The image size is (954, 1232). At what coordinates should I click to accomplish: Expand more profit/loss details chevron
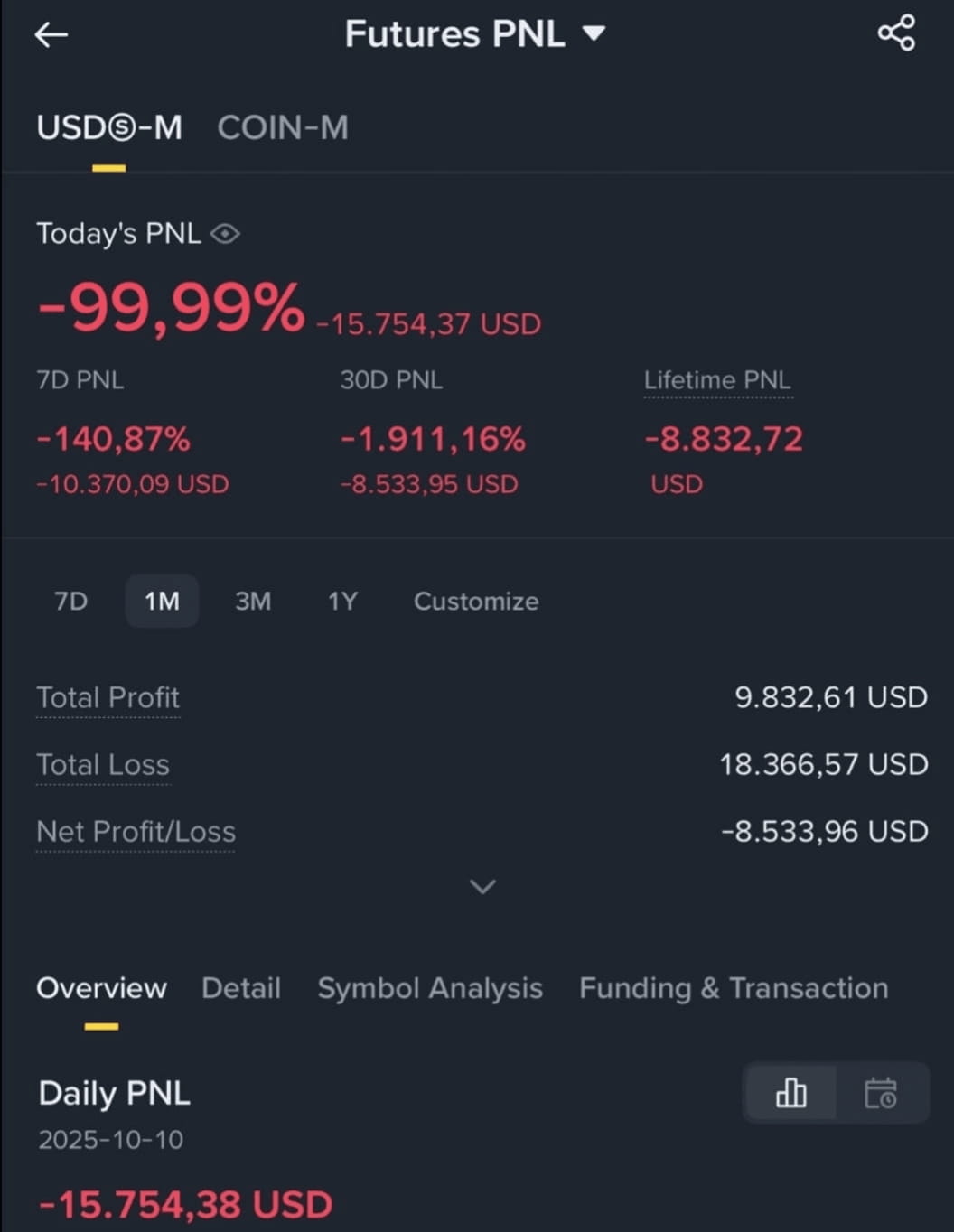coord(482,886)
